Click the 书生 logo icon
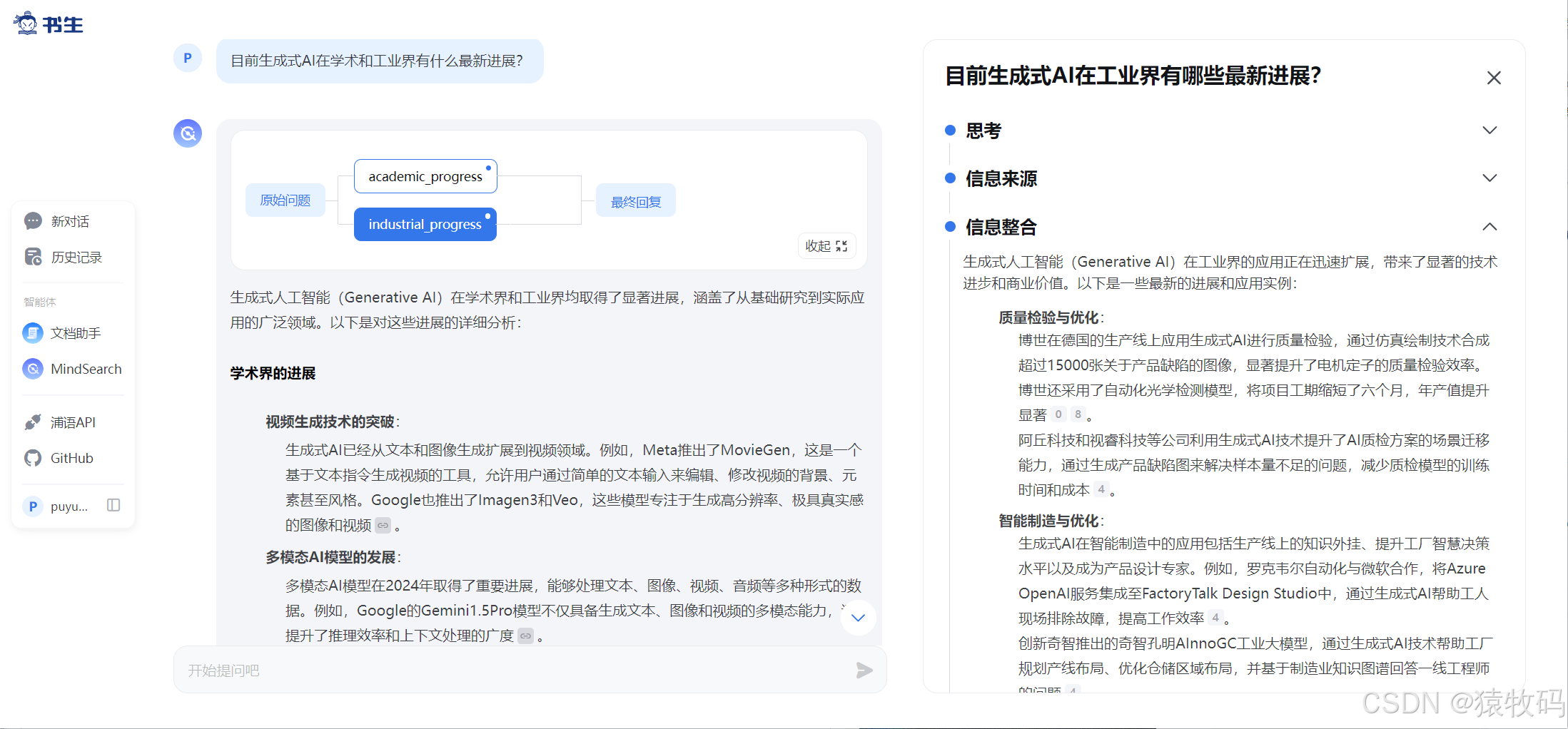Viewport: 1568px width, 729px height. 26,24
